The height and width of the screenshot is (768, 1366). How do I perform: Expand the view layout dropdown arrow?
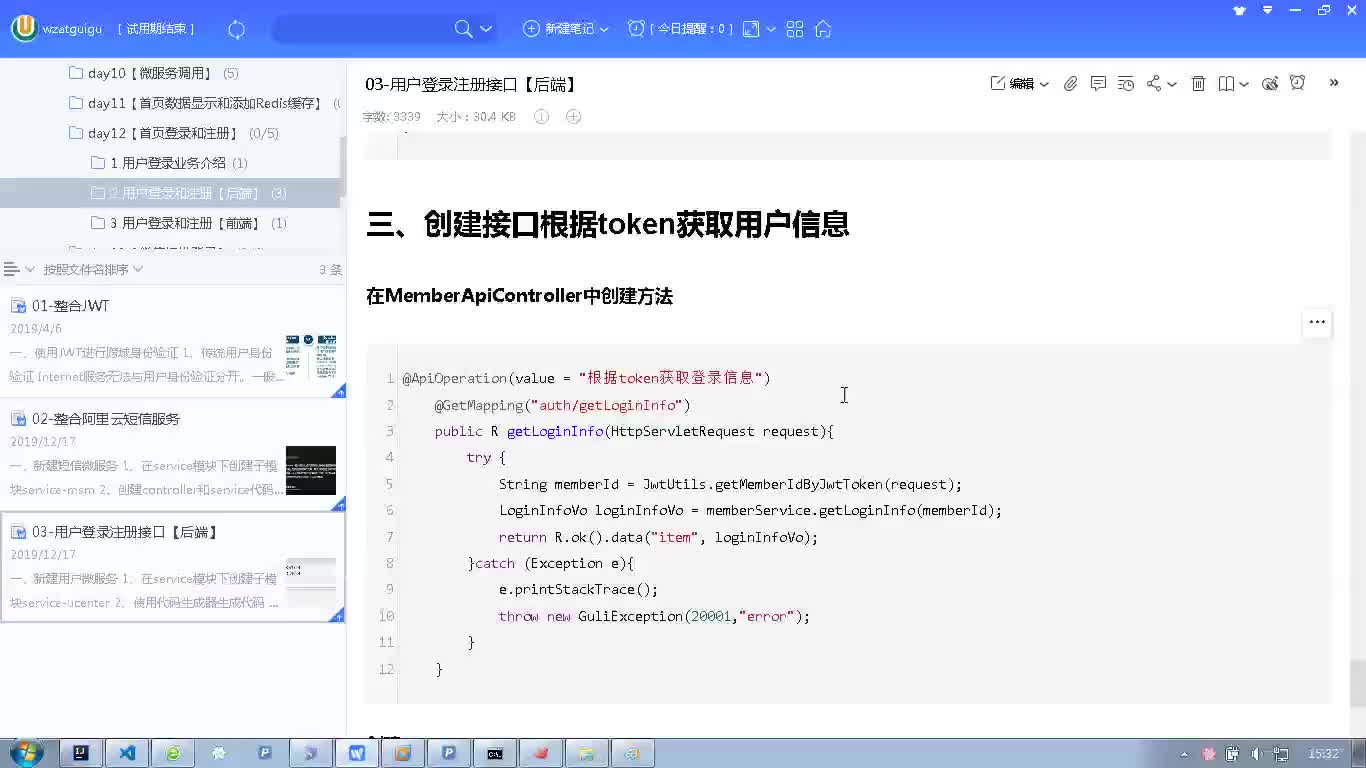pyautogui.click(x=771, y=30)
